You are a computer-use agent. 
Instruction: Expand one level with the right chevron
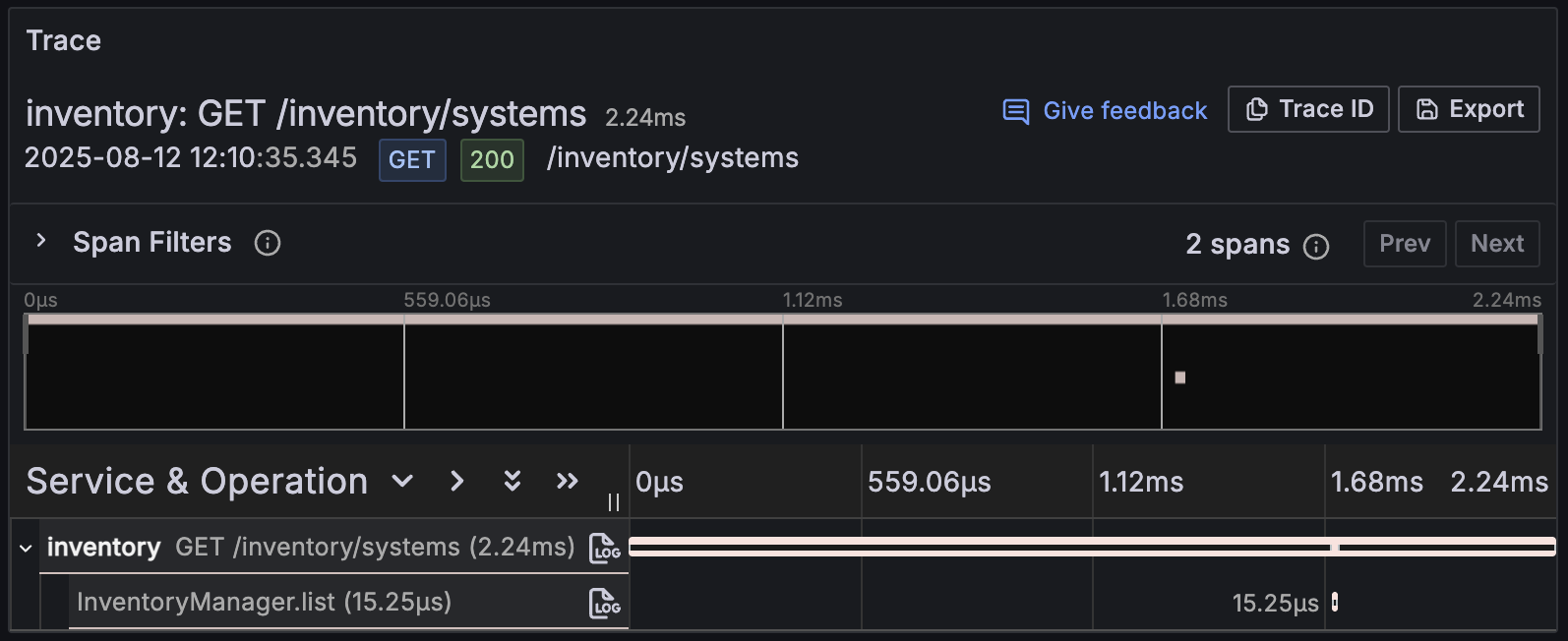click(456, 481)
